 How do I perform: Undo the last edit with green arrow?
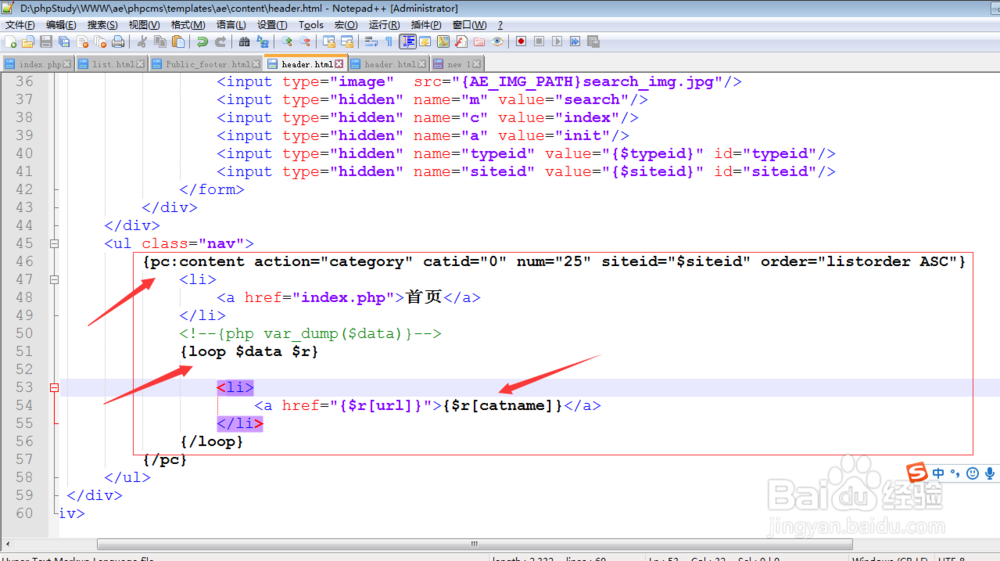[202, 41]
